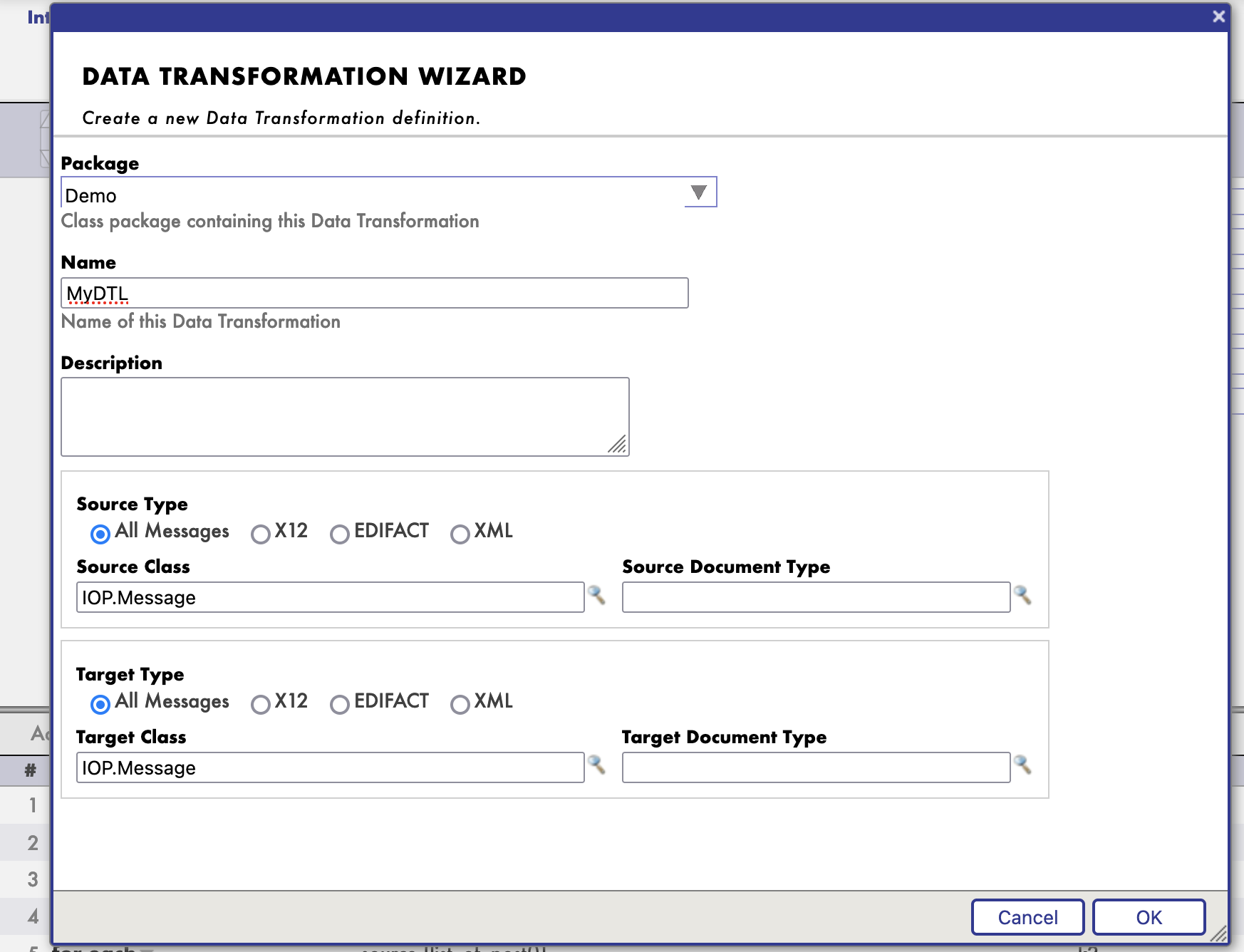Select XML as Source Type
The width and height of the screenshot is (1244, 952).
click(460, 534)
